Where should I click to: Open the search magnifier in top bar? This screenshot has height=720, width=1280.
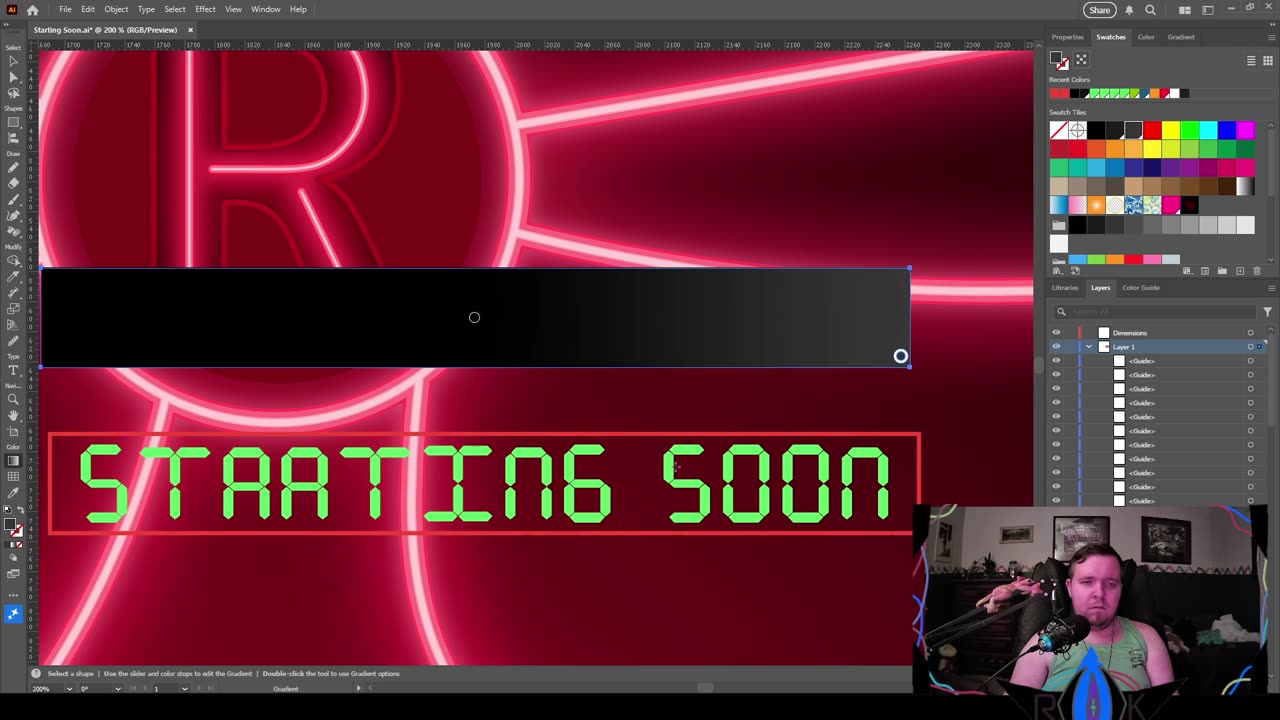click(1150, 10)
